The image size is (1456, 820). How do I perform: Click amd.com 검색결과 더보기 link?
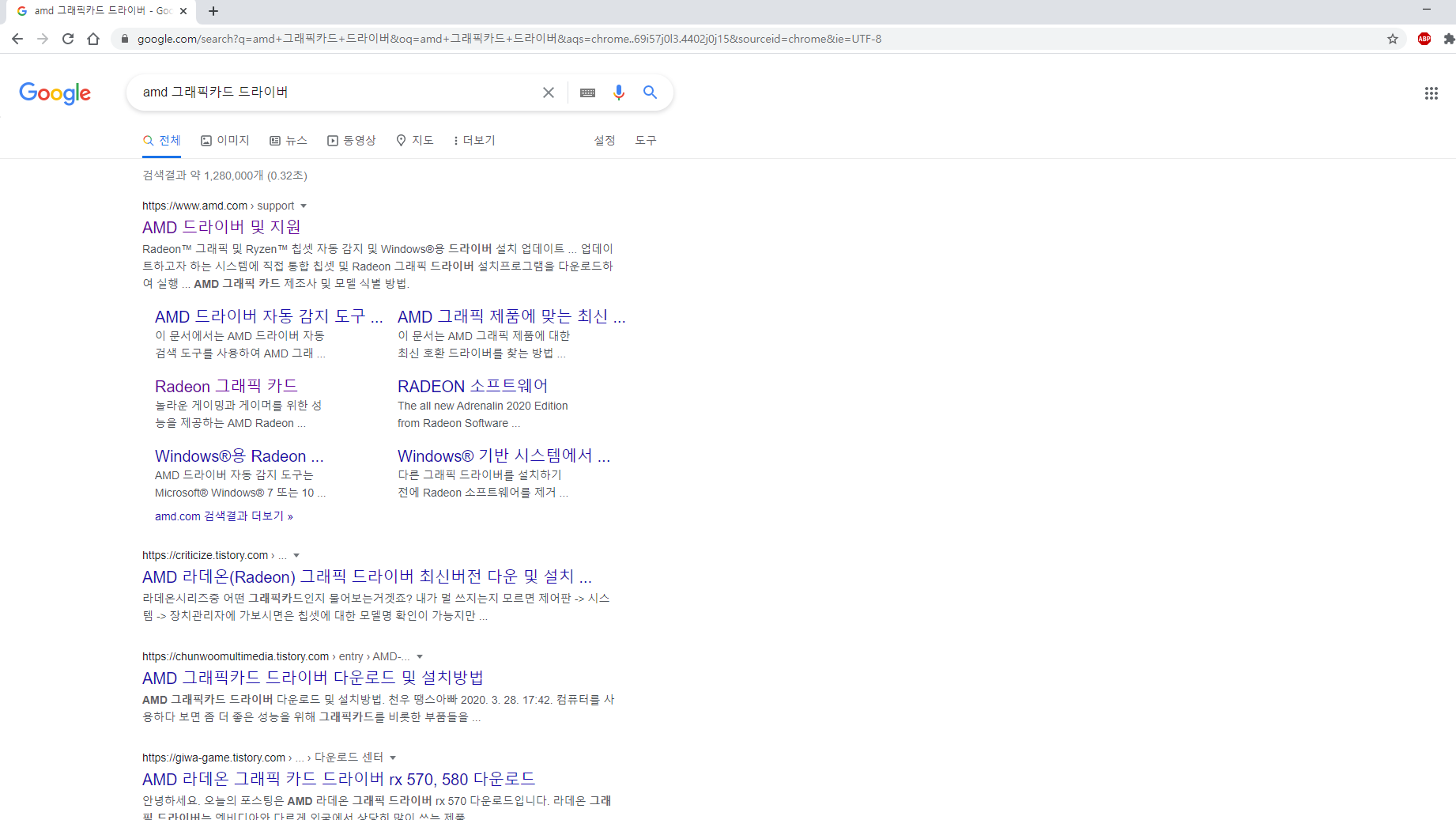pyautogui.click(x=224, y=516)
